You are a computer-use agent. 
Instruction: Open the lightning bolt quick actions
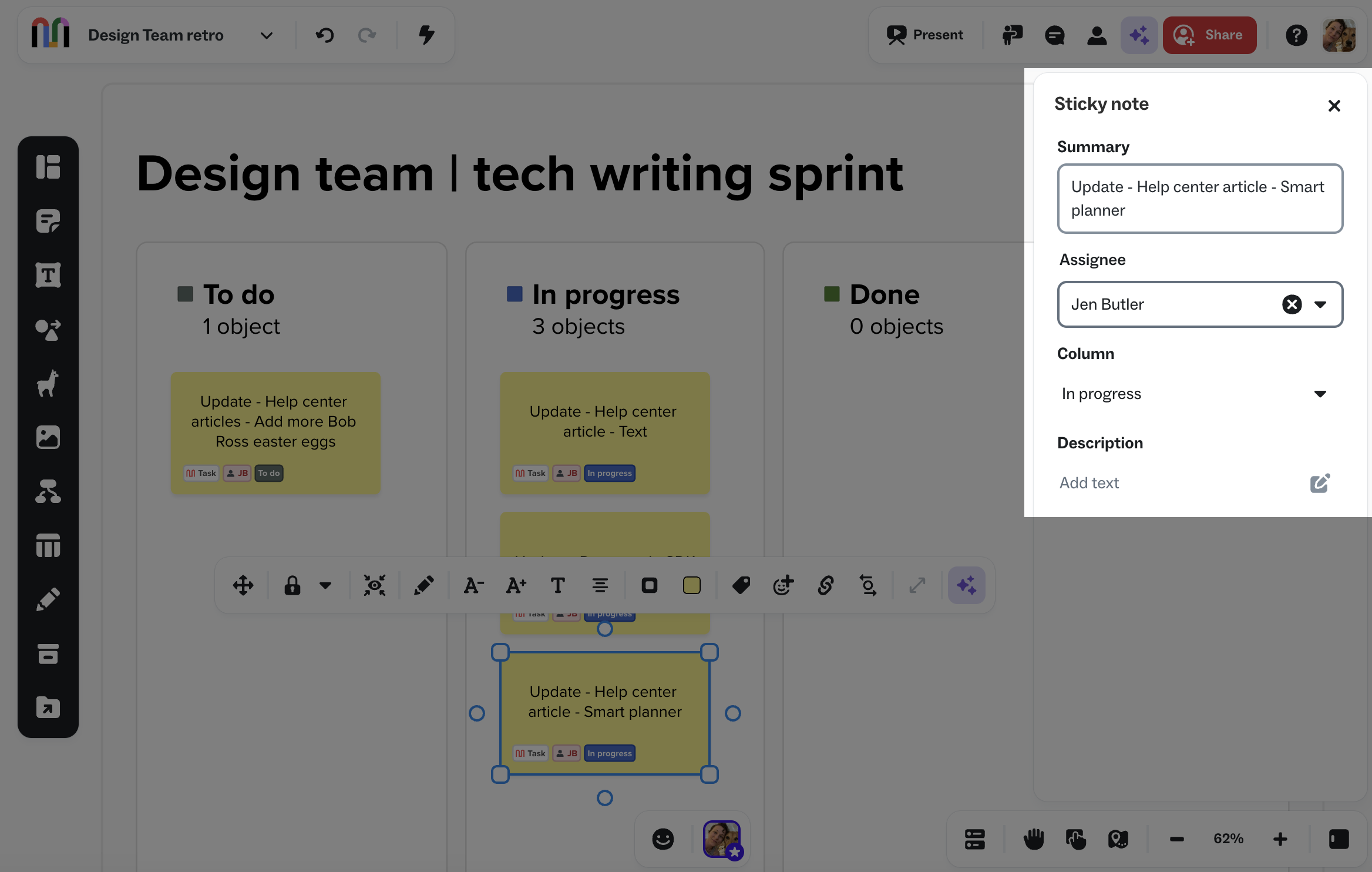[427, 35]
